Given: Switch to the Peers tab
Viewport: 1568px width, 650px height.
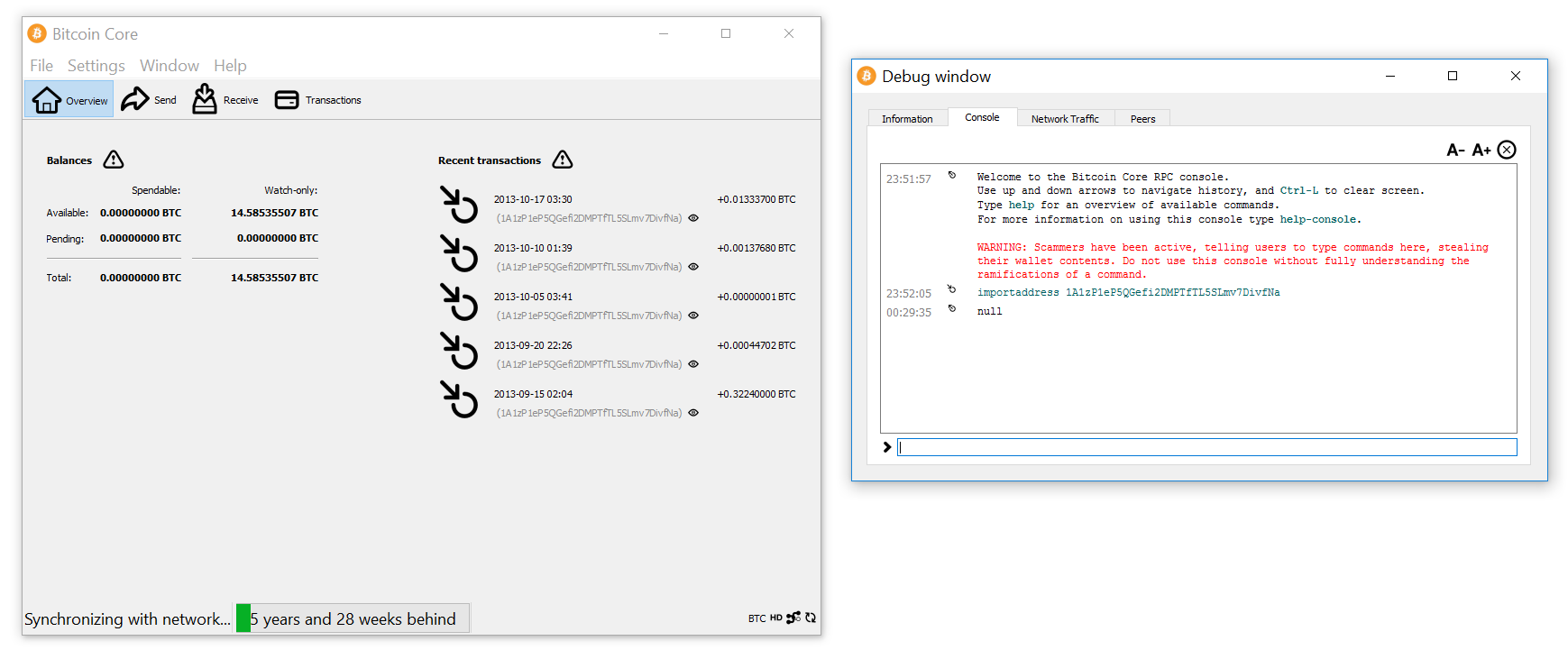Looking at the screenshot, I should (1142, 119).
